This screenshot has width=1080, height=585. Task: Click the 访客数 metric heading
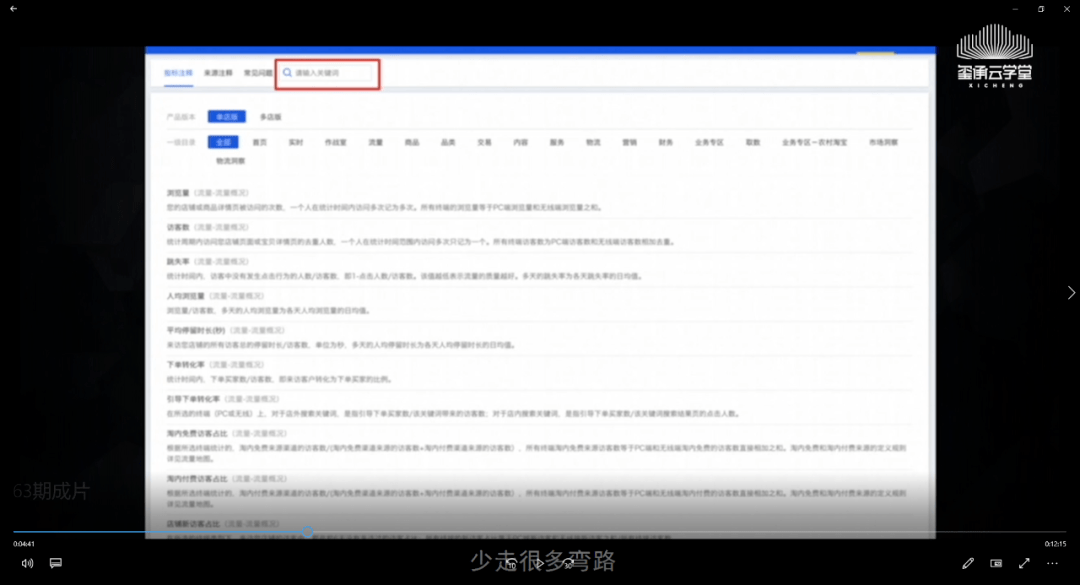178,227
